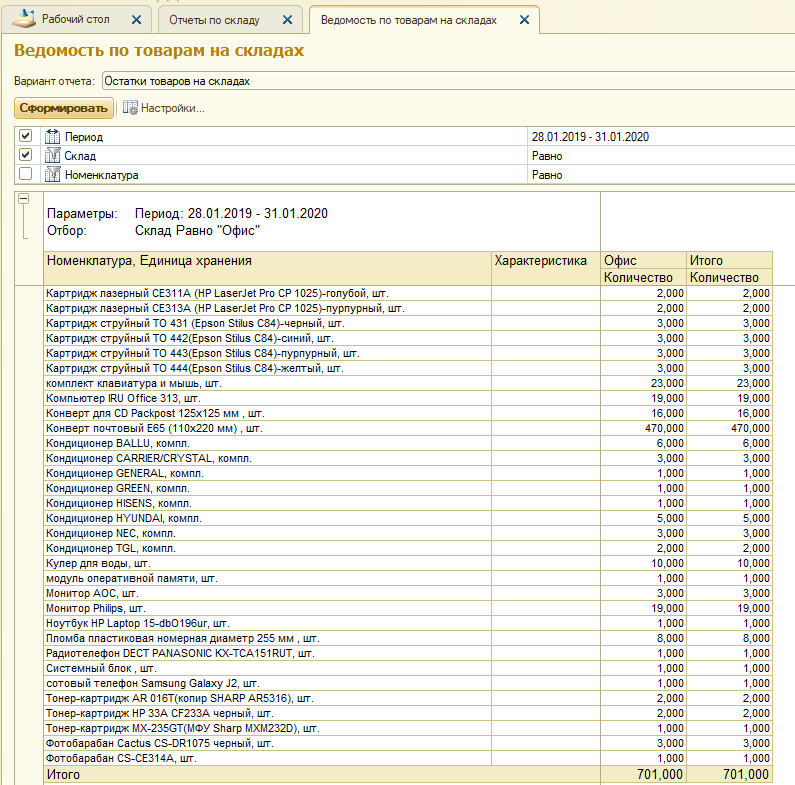Viewport: 795px width, 785px height.
Task: Open the Настройки... dialog
Action: click(164, 108)
